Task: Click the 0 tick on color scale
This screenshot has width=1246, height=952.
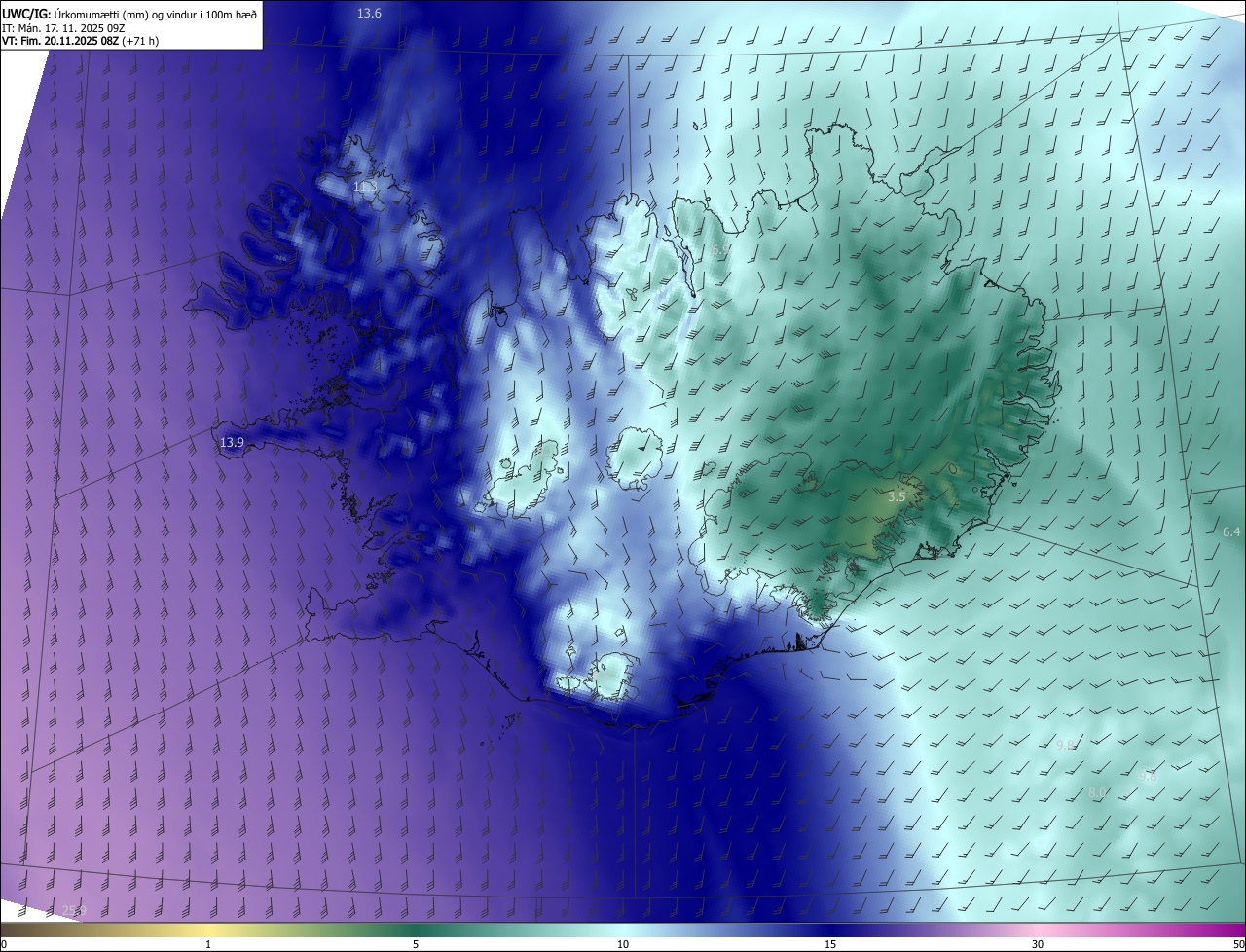Action: click(4, 944)
